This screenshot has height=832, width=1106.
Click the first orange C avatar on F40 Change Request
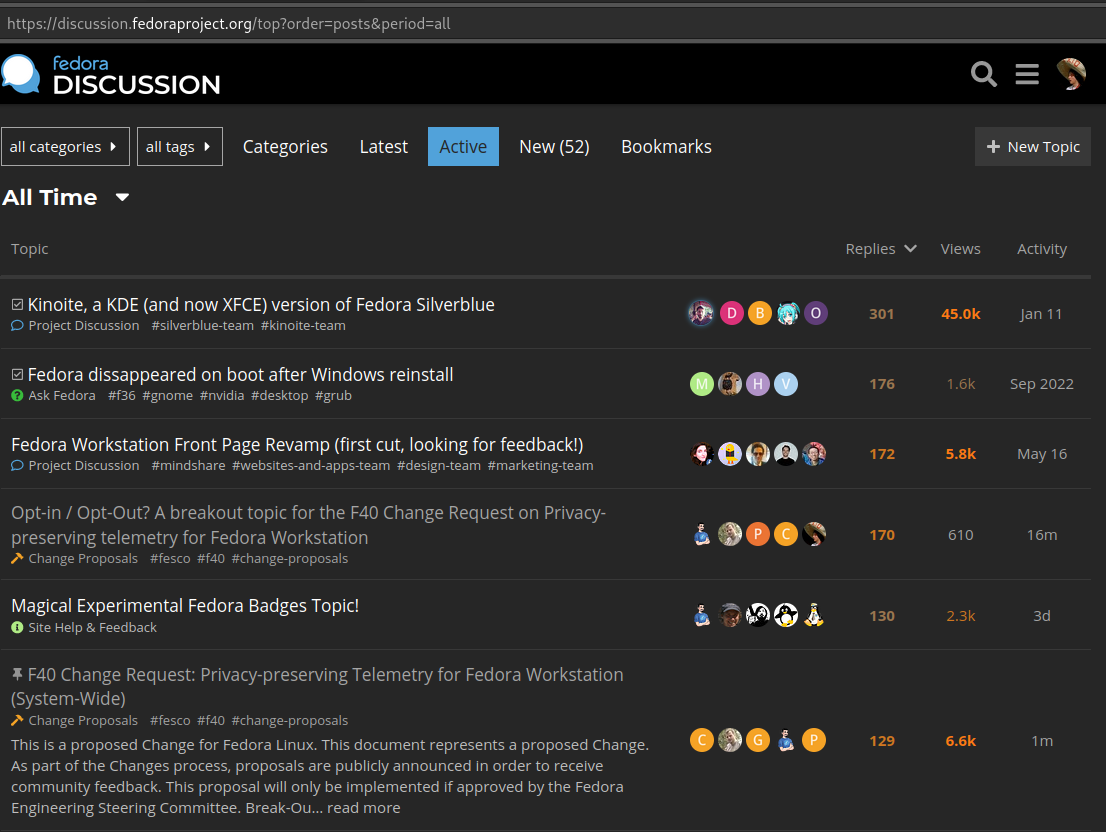point(701,740)
